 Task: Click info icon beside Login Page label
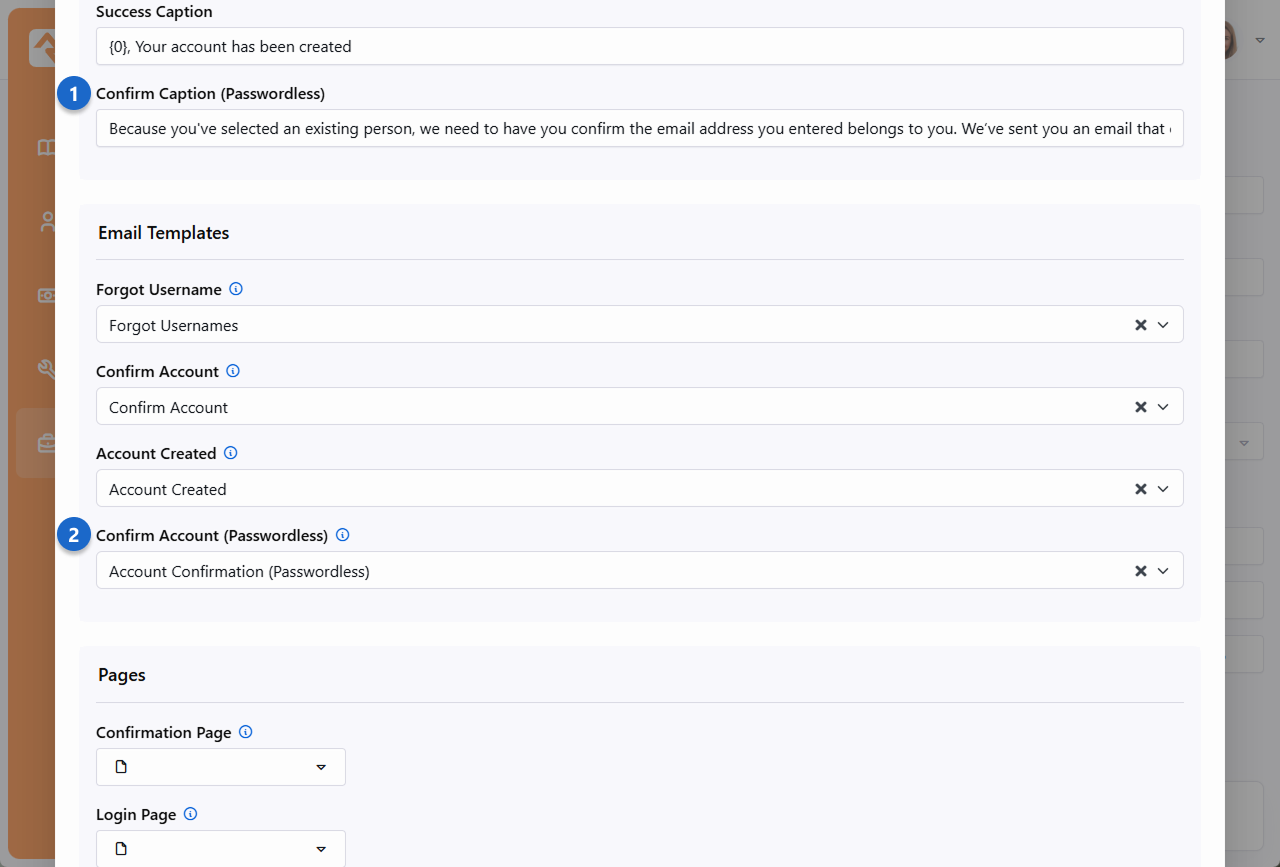(x=191, y=814)
